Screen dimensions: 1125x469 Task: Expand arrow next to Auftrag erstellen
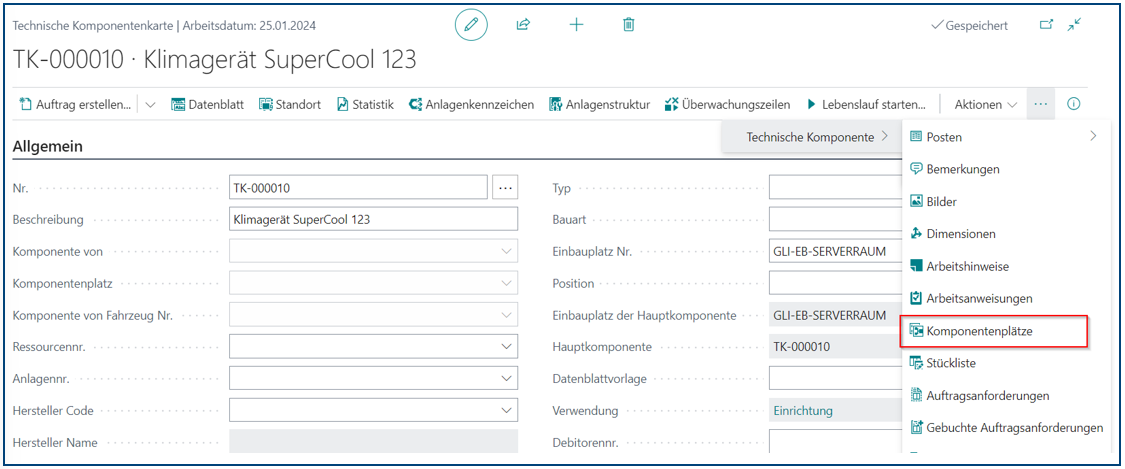pyautogui.click(x=150, y=105)
